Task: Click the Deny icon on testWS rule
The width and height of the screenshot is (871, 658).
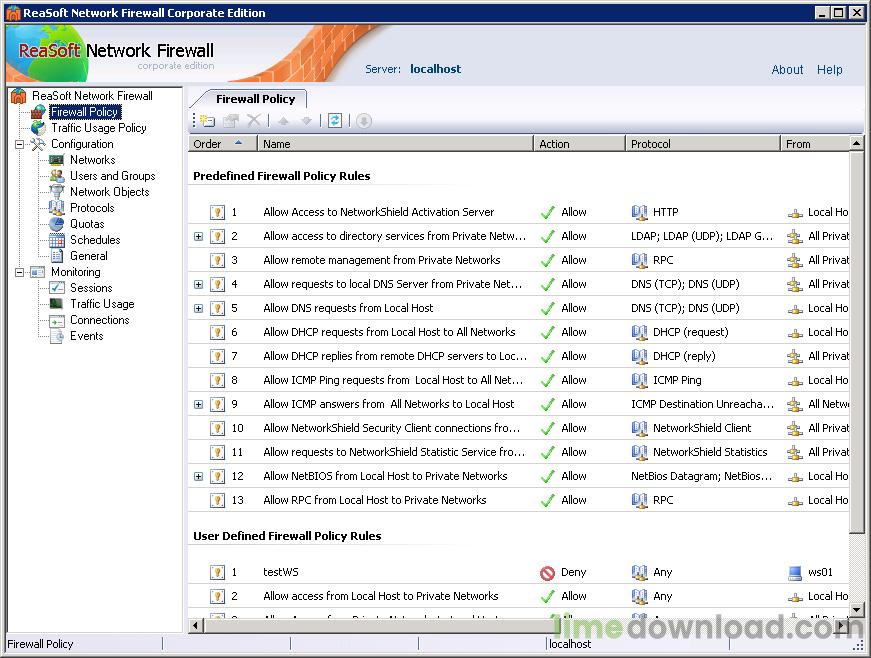Action: tap(547, 573)
